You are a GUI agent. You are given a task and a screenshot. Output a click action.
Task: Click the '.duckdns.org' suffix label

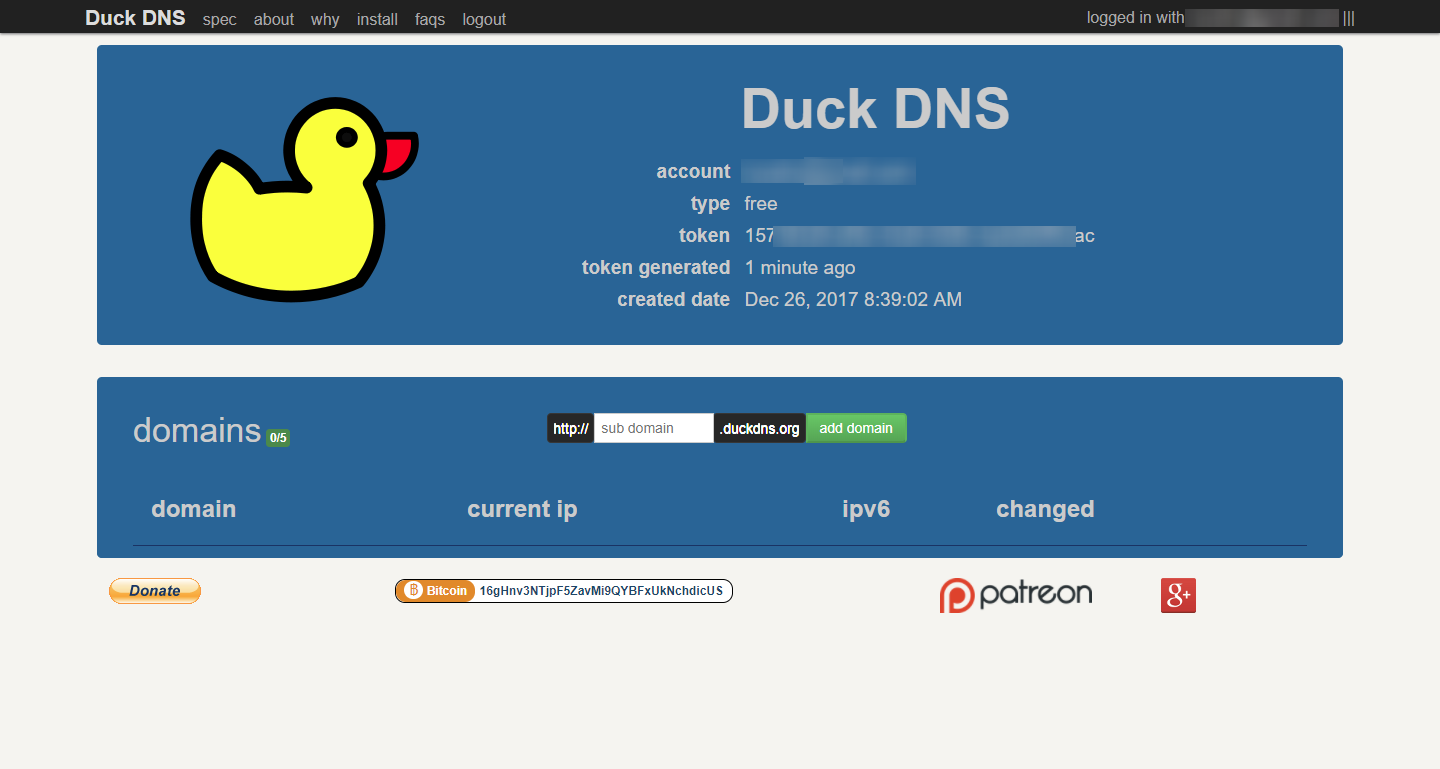click(760, 428)
